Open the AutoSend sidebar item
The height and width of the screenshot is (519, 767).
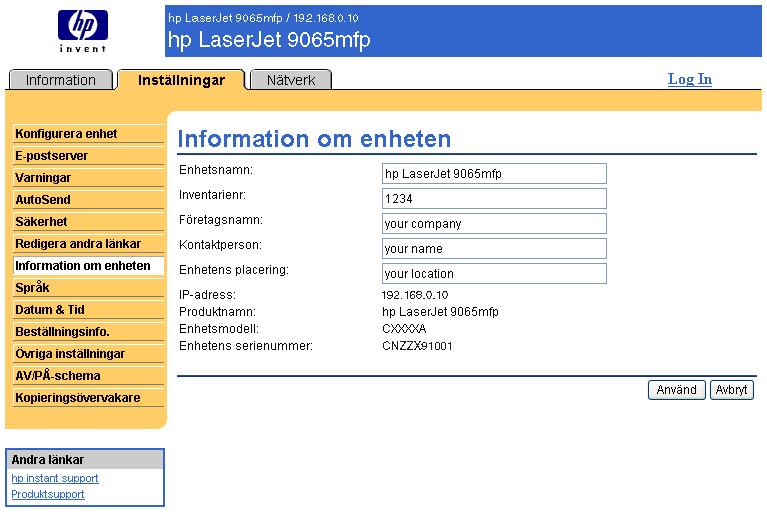[89, 200]
